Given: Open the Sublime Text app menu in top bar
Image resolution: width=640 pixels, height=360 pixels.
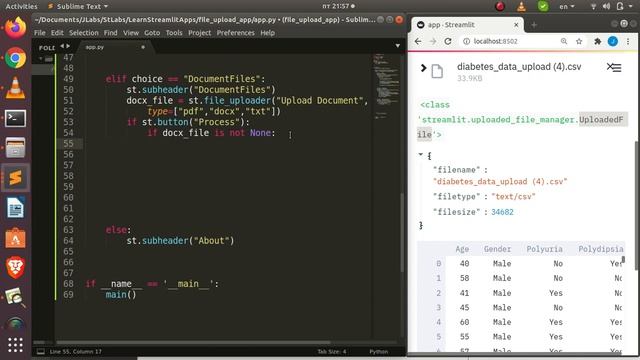Looking at the screenshot, I should coord(78,6).
